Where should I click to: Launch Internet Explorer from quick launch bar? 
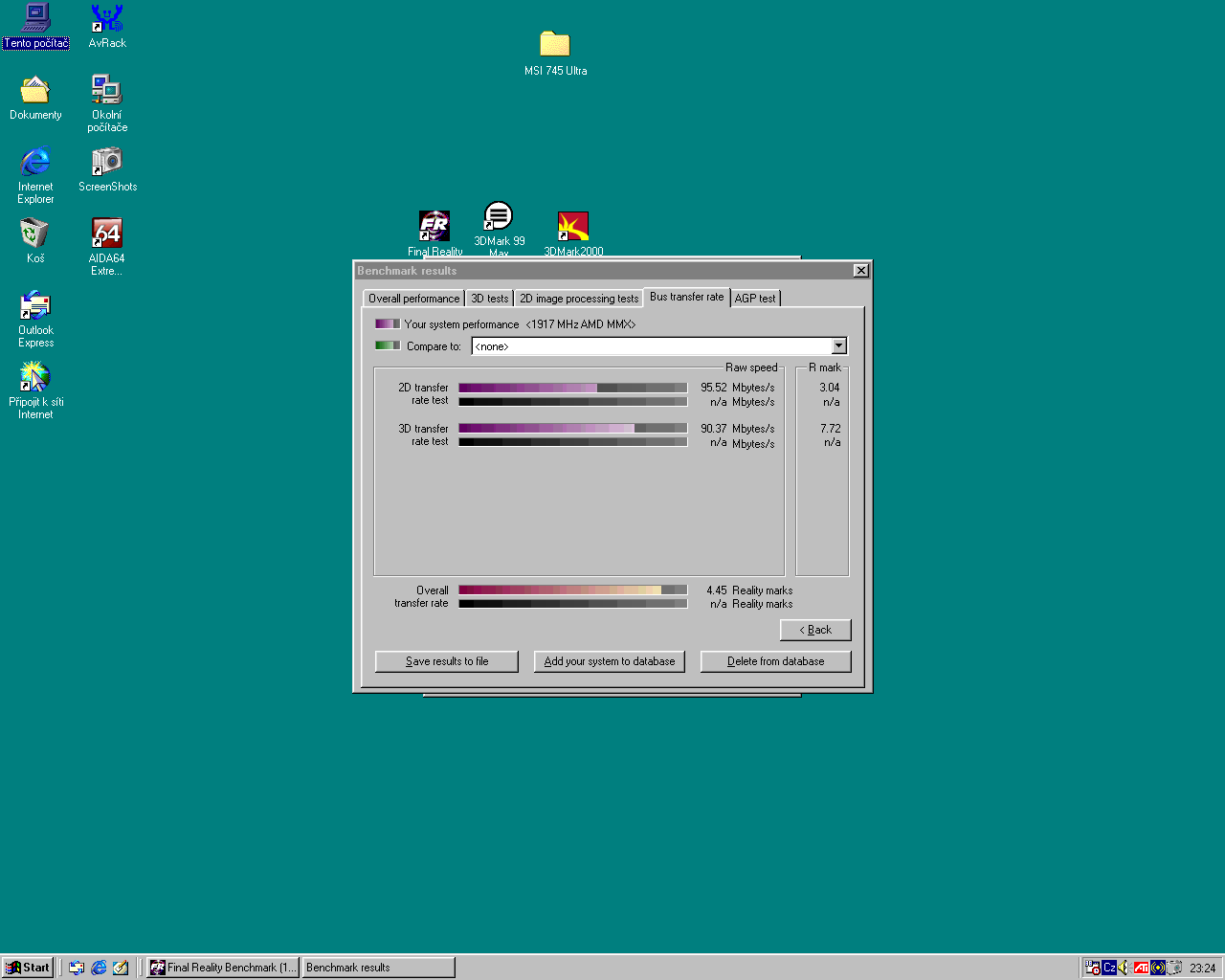(x=99, y=968)
